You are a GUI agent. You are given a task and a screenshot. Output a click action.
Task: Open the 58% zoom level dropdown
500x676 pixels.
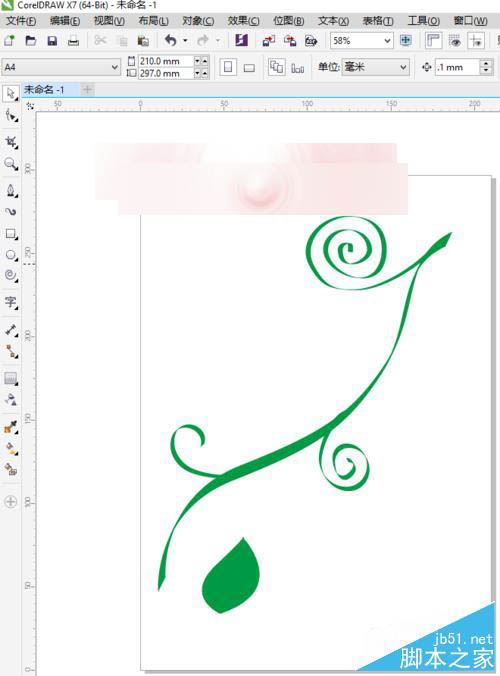pyautogui.click(x=387, y=41)
